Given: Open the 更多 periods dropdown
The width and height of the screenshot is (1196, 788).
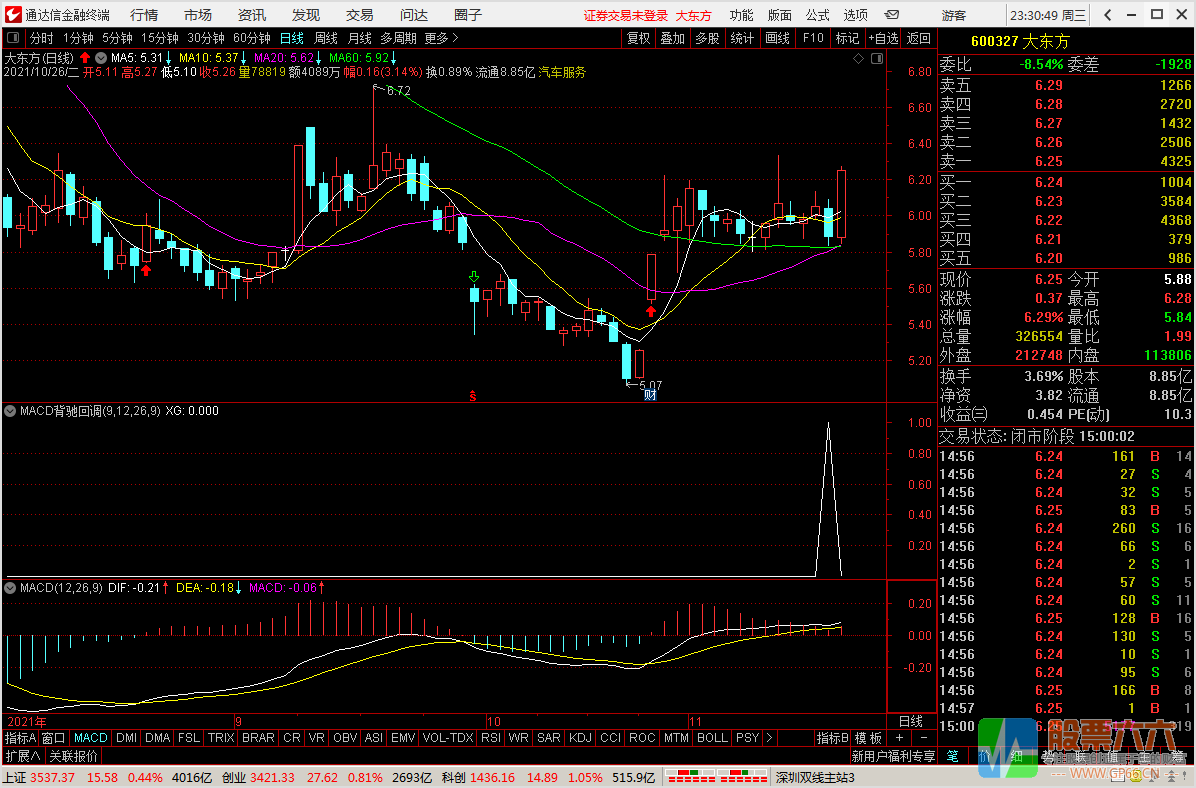Looking at the screenshot, I should click(x=442, y=38).
